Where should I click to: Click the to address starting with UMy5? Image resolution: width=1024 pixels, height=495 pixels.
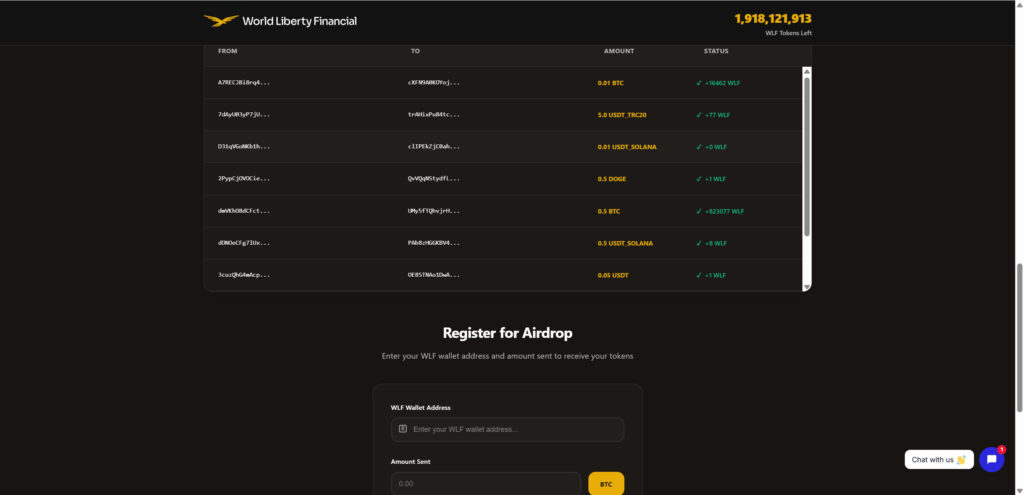[x=434, y=211]
